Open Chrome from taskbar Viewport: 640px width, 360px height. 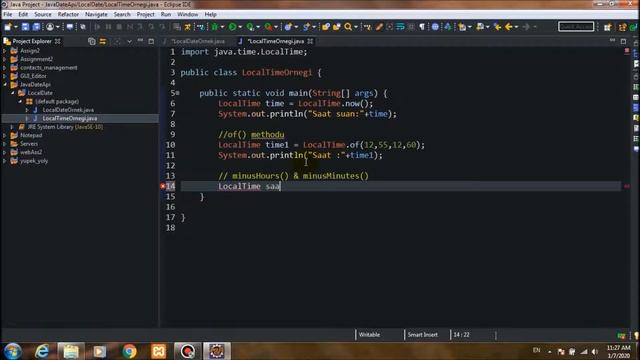pos(129,351)
